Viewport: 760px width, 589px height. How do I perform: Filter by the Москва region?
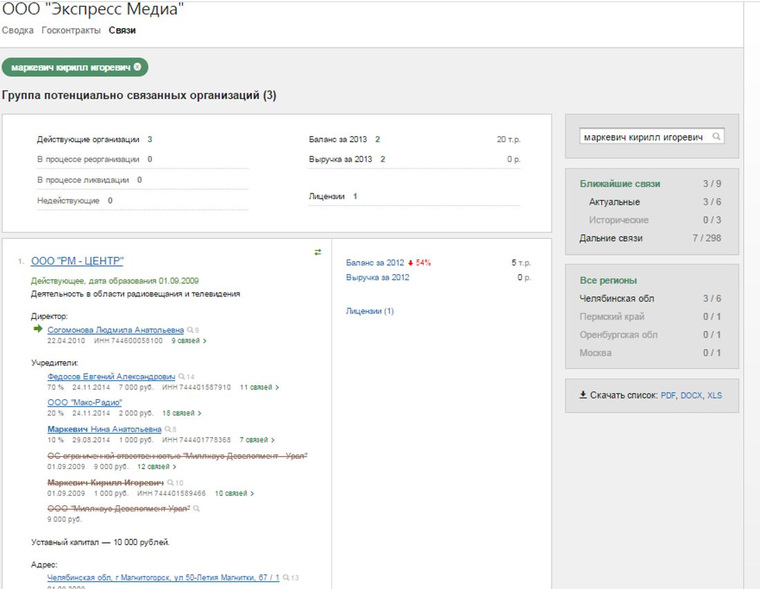pyautogui.click(x=595, y=353)
